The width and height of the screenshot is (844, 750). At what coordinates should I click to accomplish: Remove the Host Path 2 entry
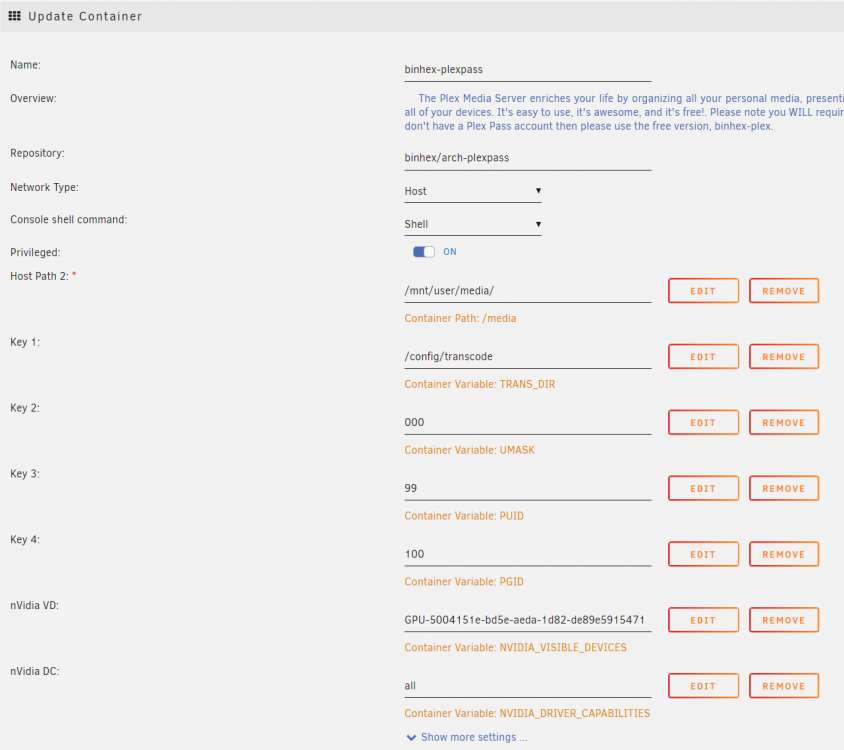click(784, 291)
